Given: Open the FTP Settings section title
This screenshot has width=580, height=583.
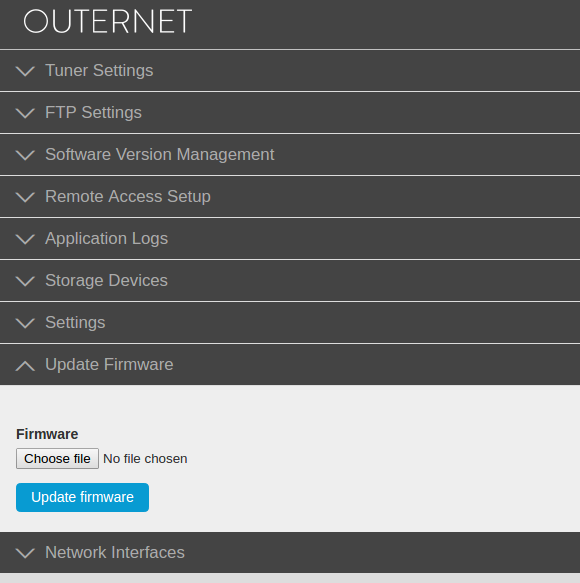Looking at the screenshot, I should point(93,113).
